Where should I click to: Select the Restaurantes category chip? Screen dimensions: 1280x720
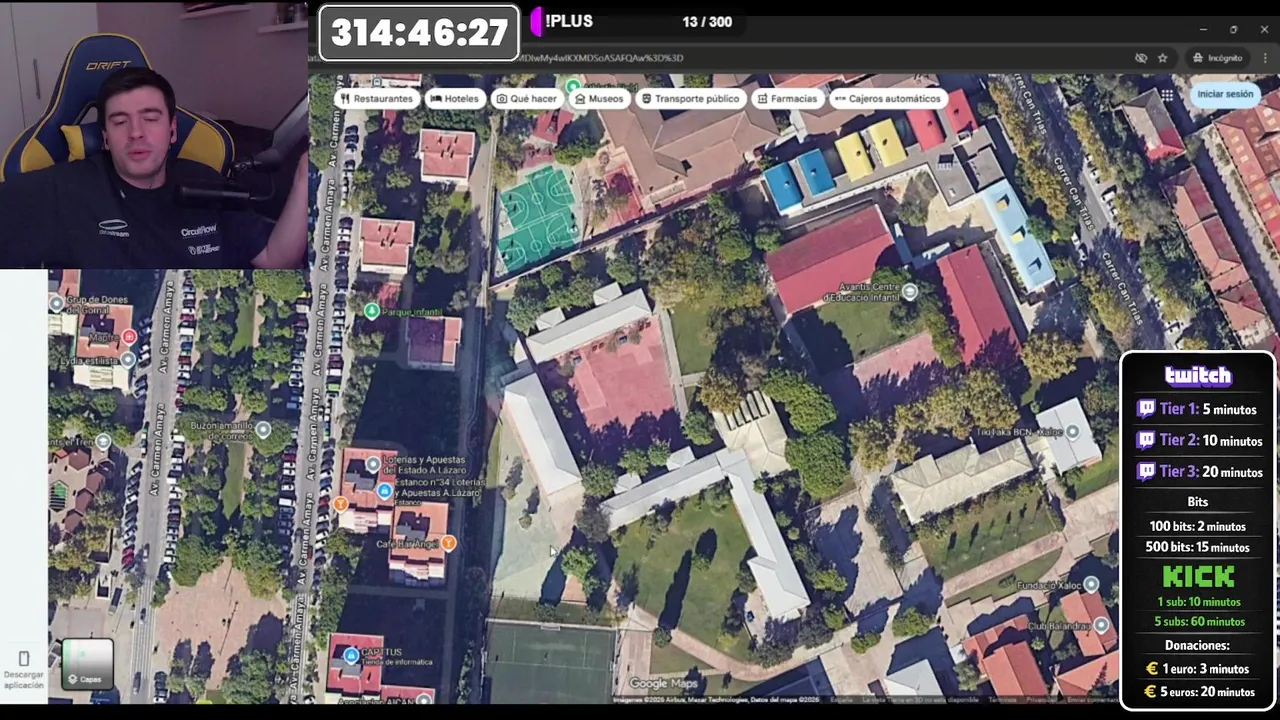coord(377,99)
